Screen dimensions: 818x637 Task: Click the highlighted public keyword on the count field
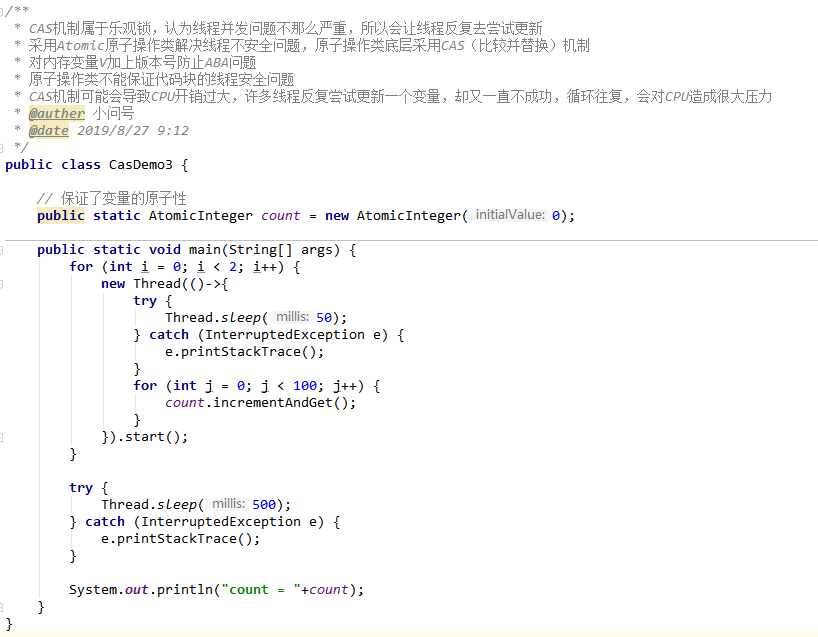(x=61, y=216)
